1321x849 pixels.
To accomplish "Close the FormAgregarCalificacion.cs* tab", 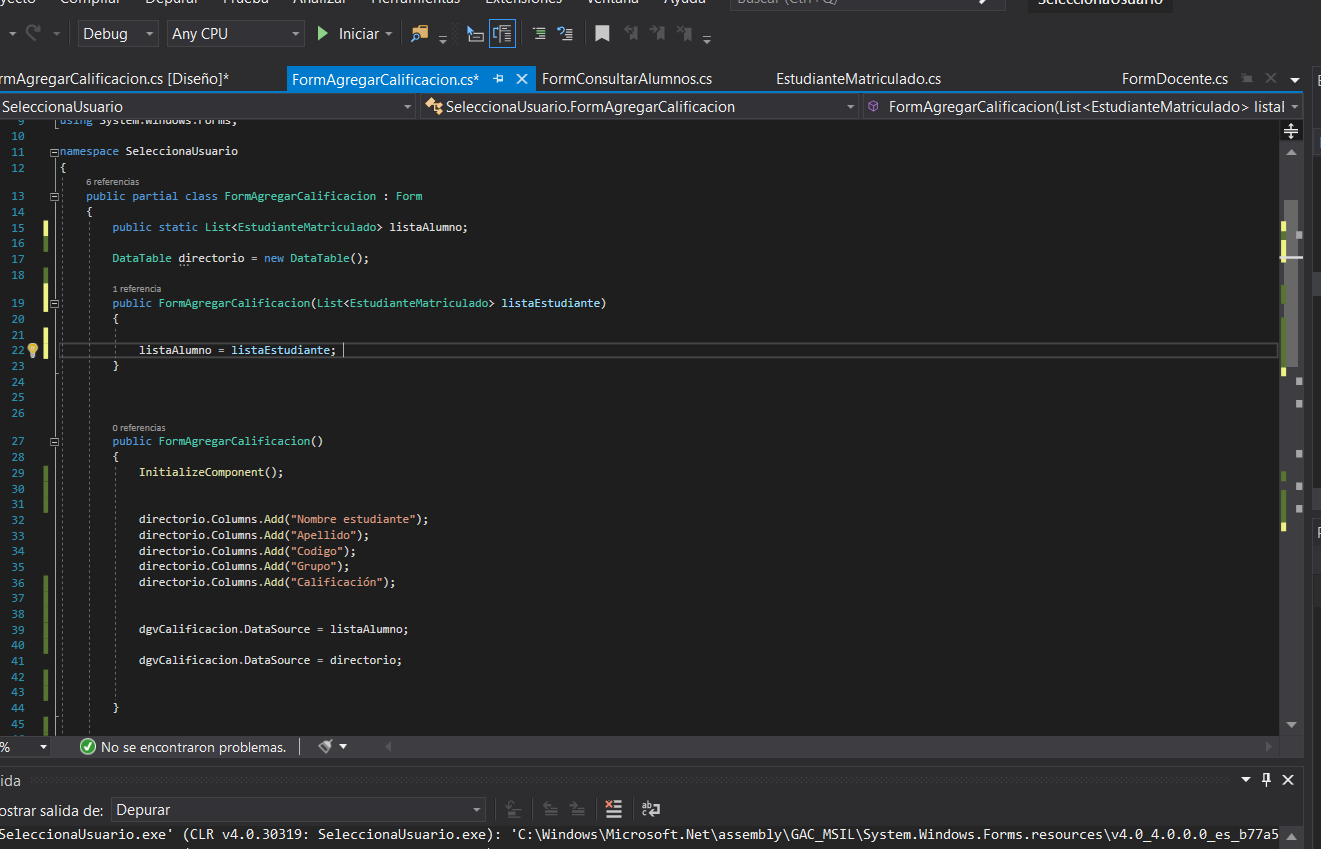I will pyautogui.click(x=521, y=79).
